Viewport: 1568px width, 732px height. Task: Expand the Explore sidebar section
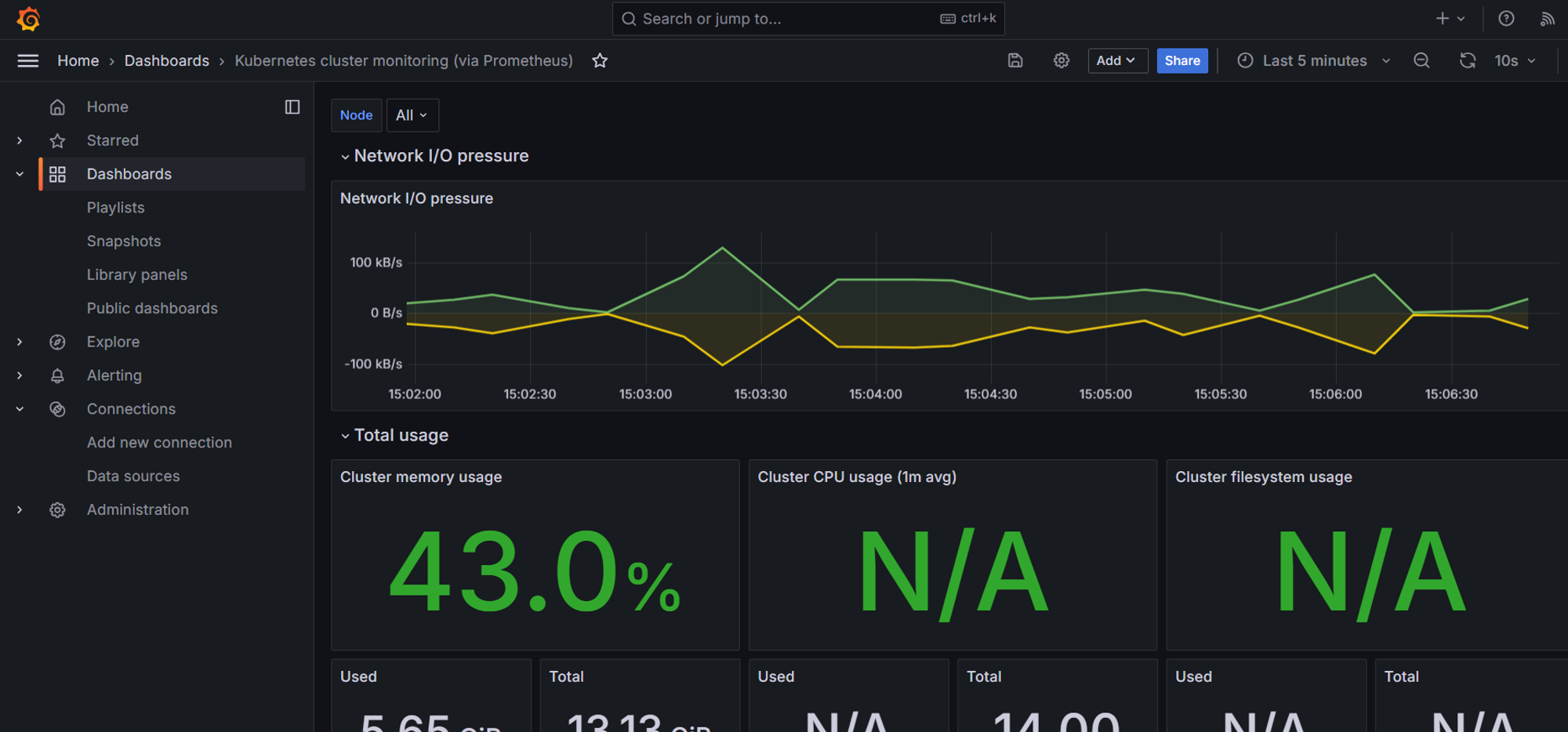click(19, 342)
